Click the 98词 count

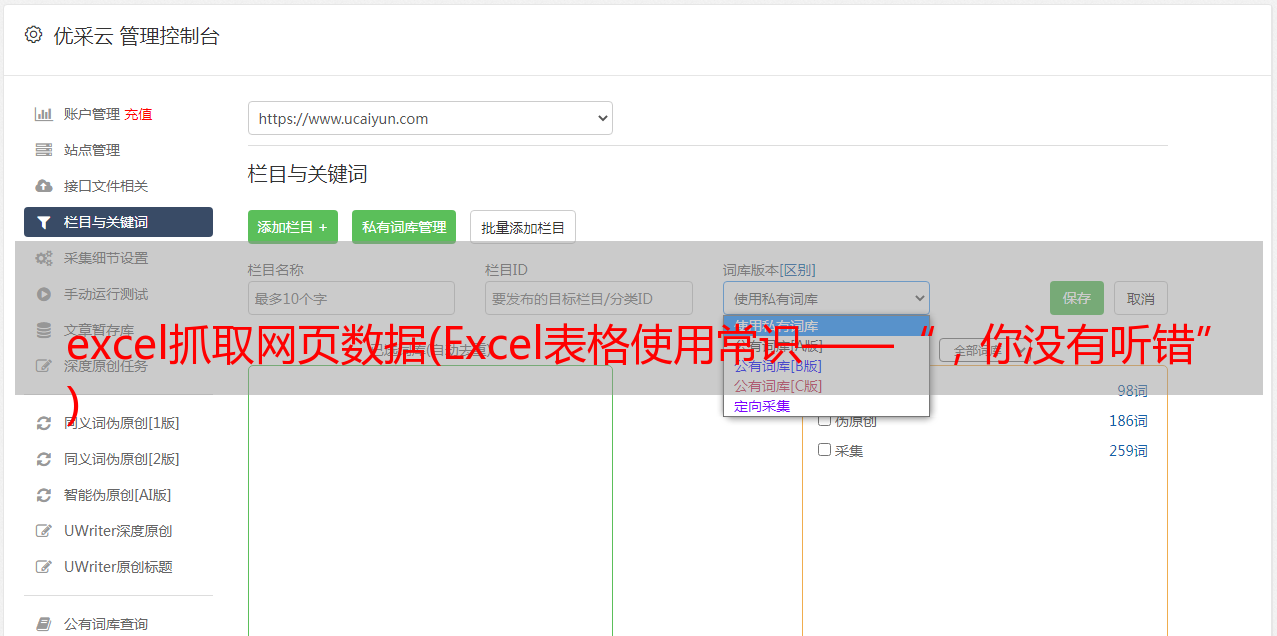[x=1132, y=391]
